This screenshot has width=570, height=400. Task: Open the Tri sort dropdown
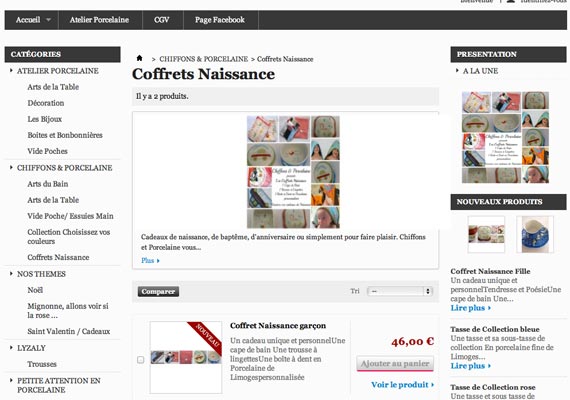pyautogui.click(x=400, y=291)
